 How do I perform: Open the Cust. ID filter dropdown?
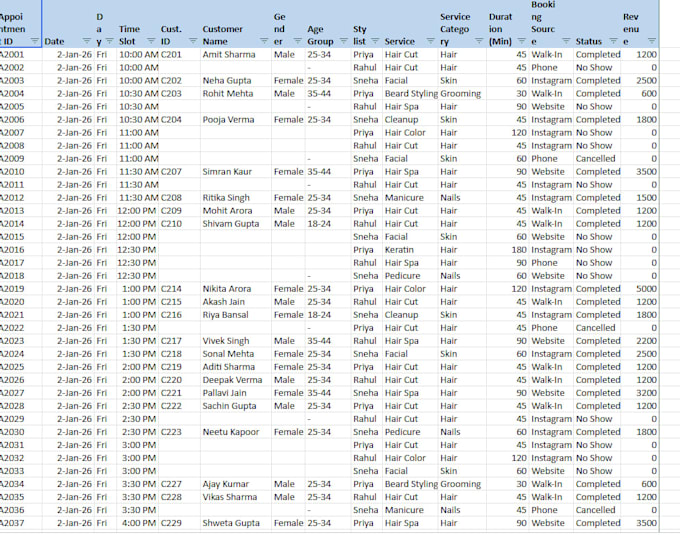193,41
